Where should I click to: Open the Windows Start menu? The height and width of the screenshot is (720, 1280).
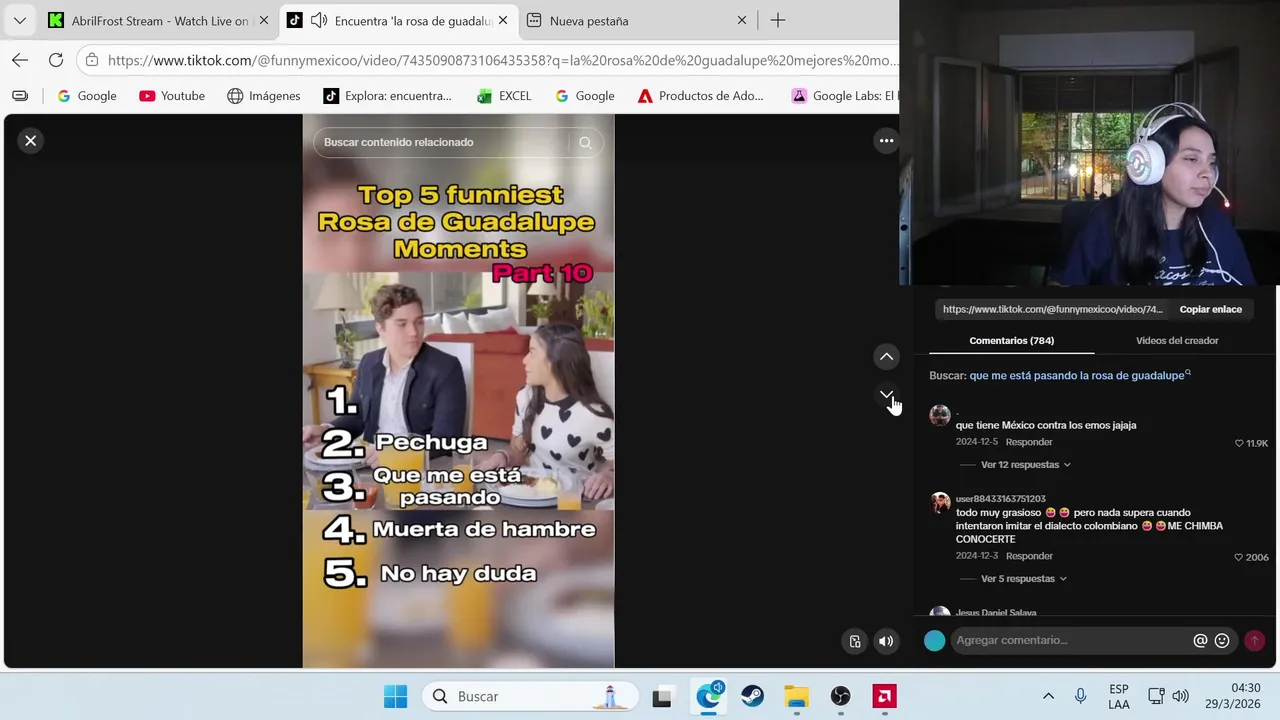click(396, 696)
